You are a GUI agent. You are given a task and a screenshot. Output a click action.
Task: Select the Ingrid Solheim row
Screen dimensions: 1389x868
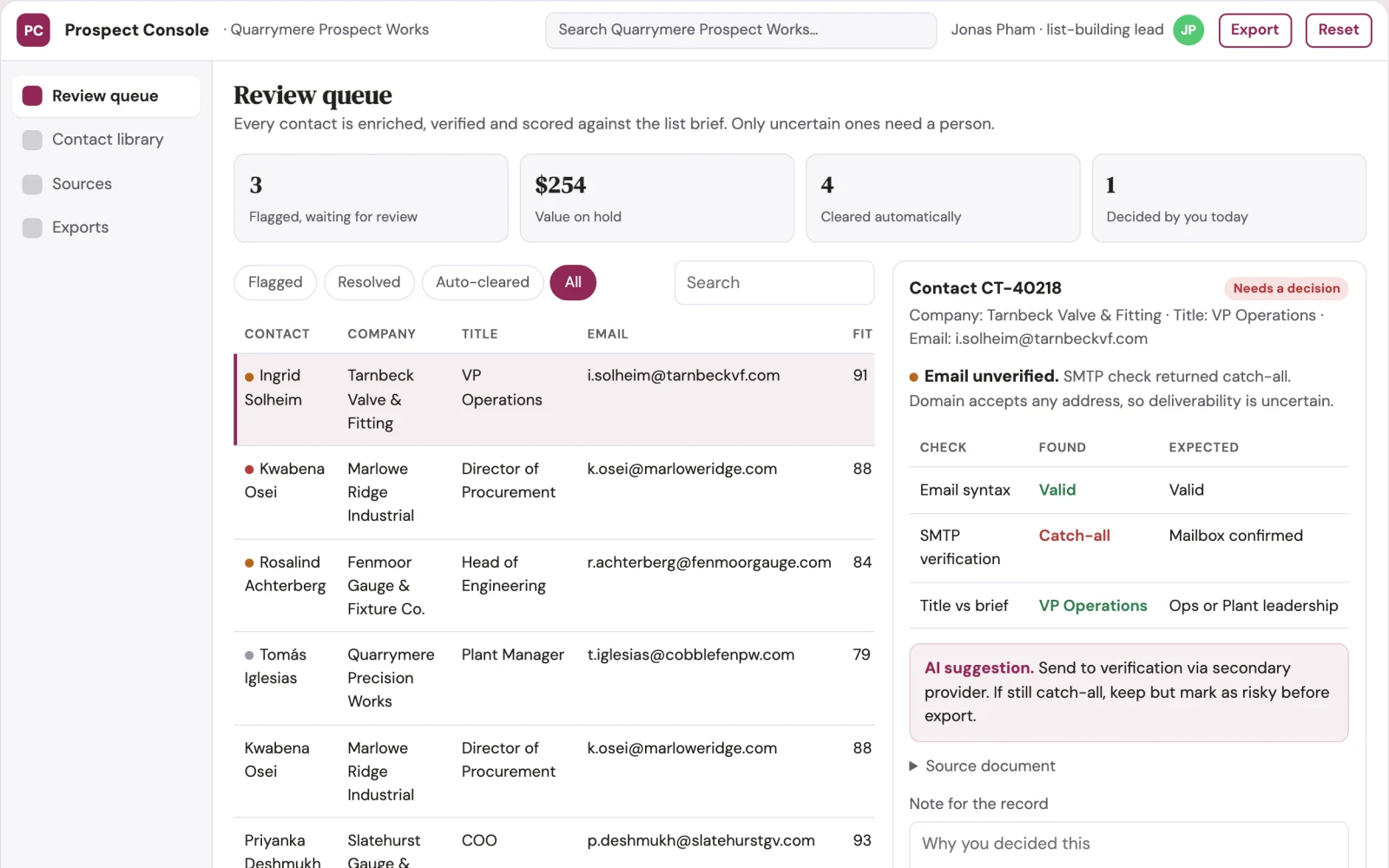tap(555, 399)
